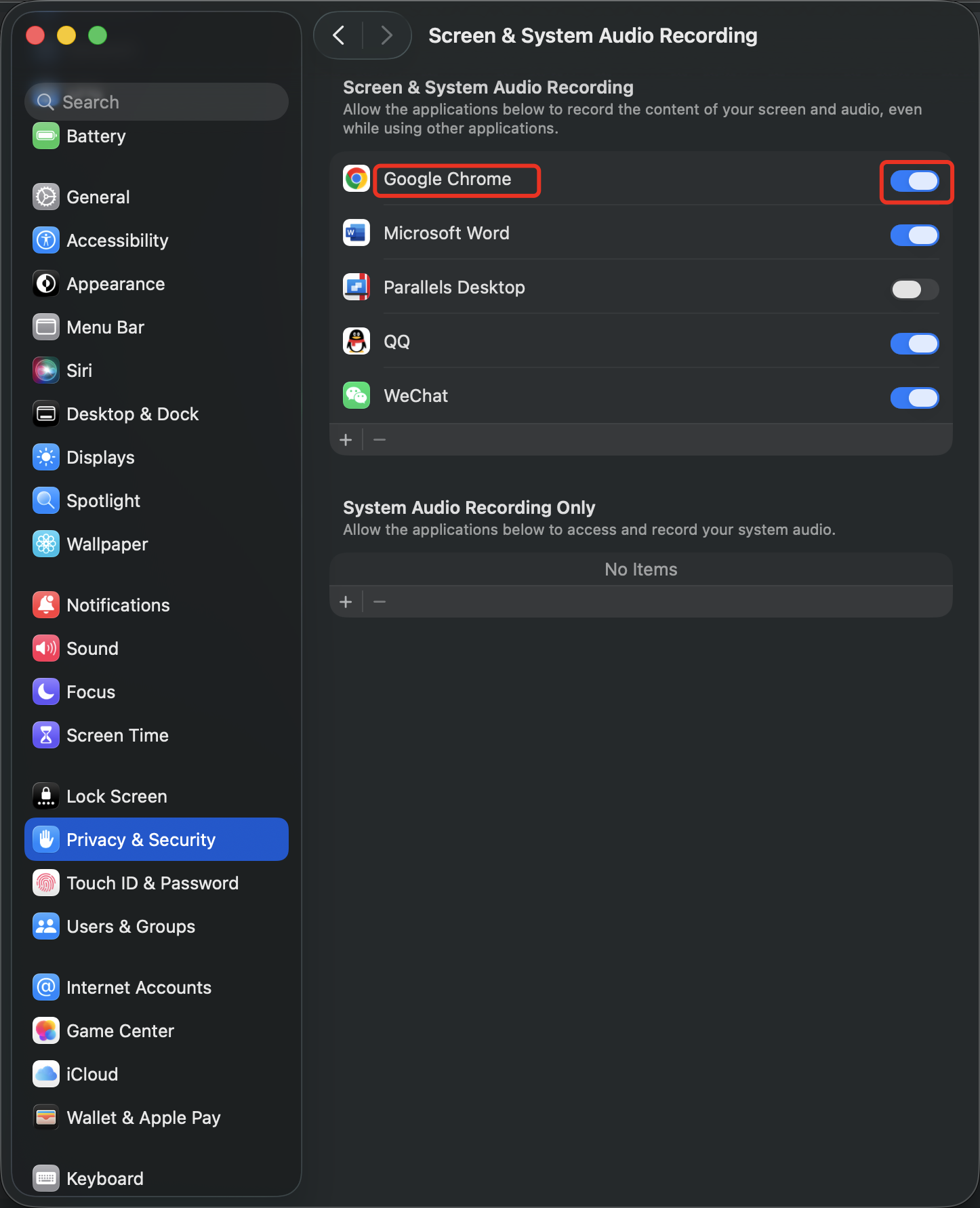Viewport: 980px width, 1208px height.
Task: Click the Parallels Desktop app icon
Action: coord(356,287)
